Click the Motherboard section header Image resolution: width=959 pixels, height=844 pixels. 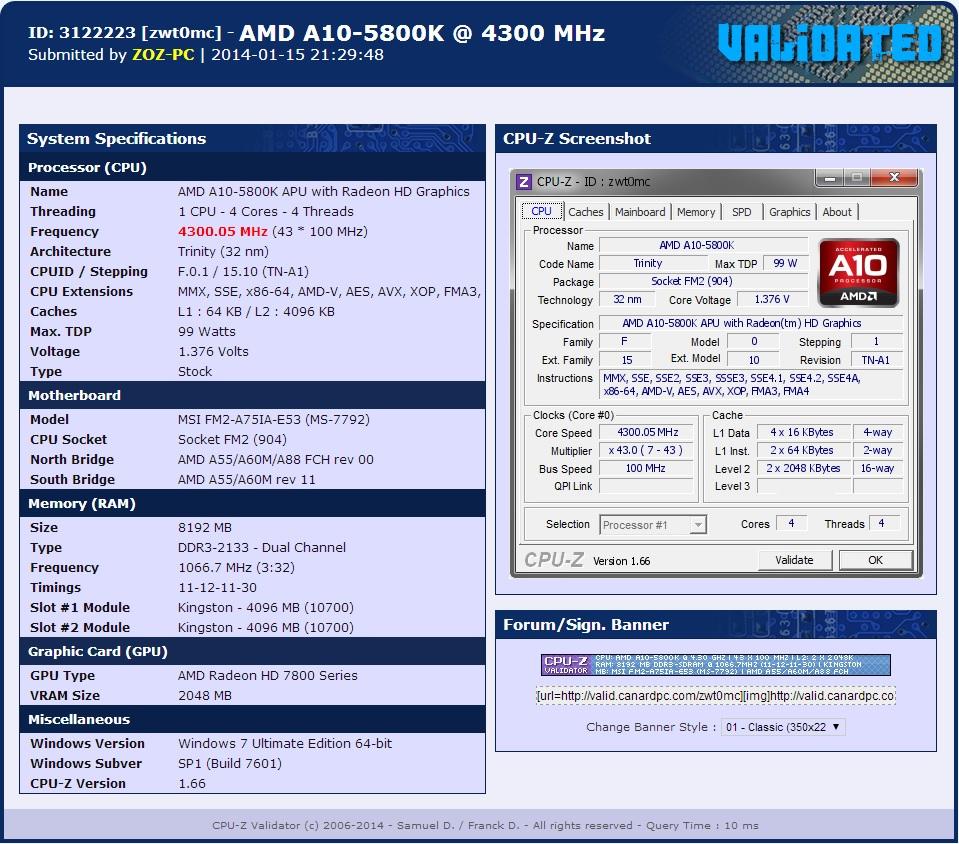coord(253,396)
